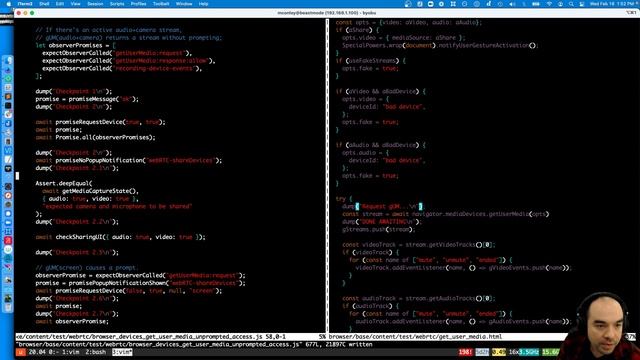Image resolution: width=640 pixels, height=360 pixels.
Task: Switch to byobu window '2:bash'
Action: (96, 352)
